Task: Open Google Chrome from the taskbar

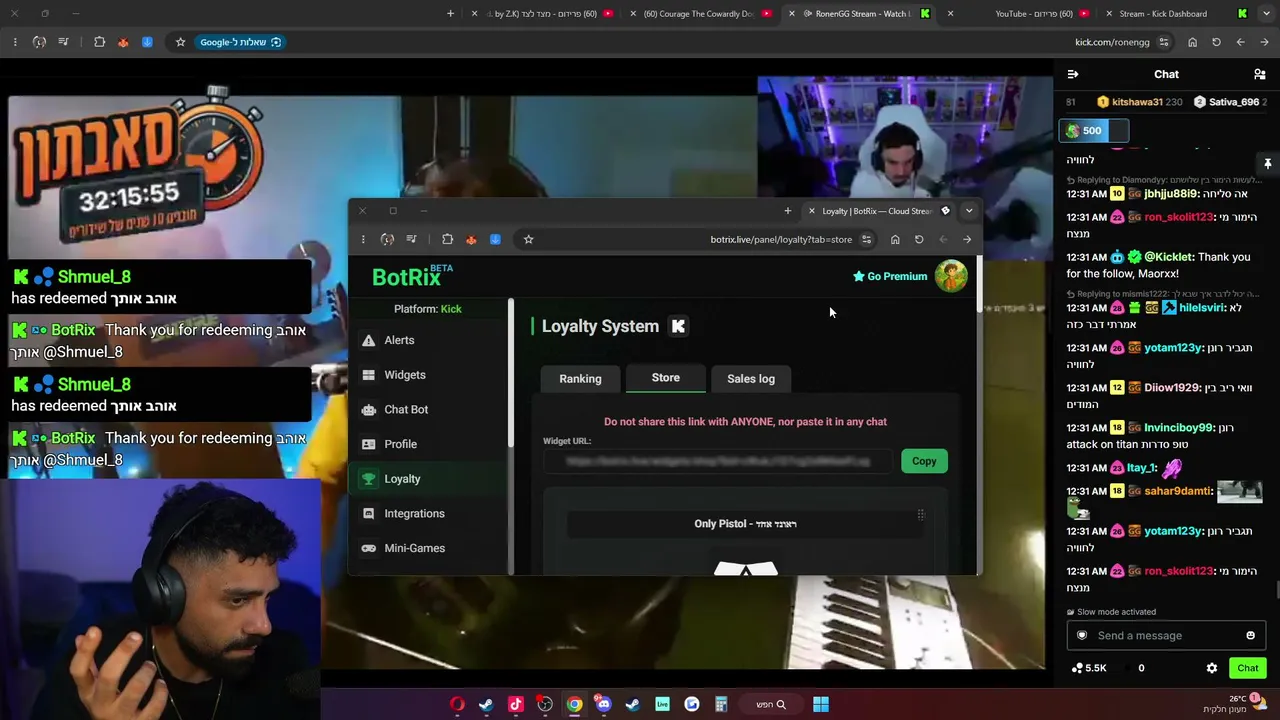Action: (x=575, y=705)
